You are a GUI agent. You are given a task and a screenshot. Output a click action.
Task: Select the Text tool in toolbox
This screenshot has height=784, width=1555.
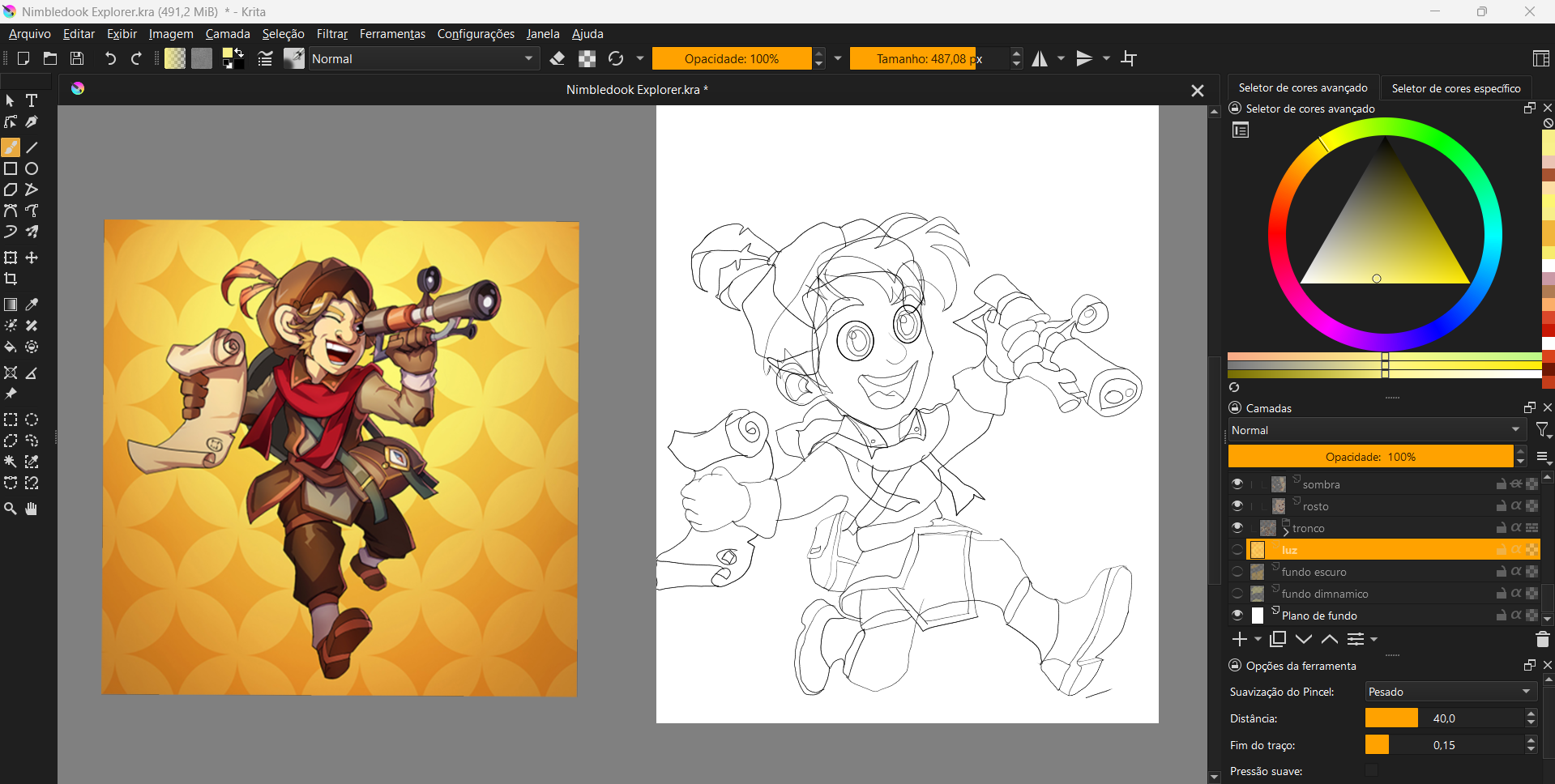pyautogui.click(x=32, y=100)
